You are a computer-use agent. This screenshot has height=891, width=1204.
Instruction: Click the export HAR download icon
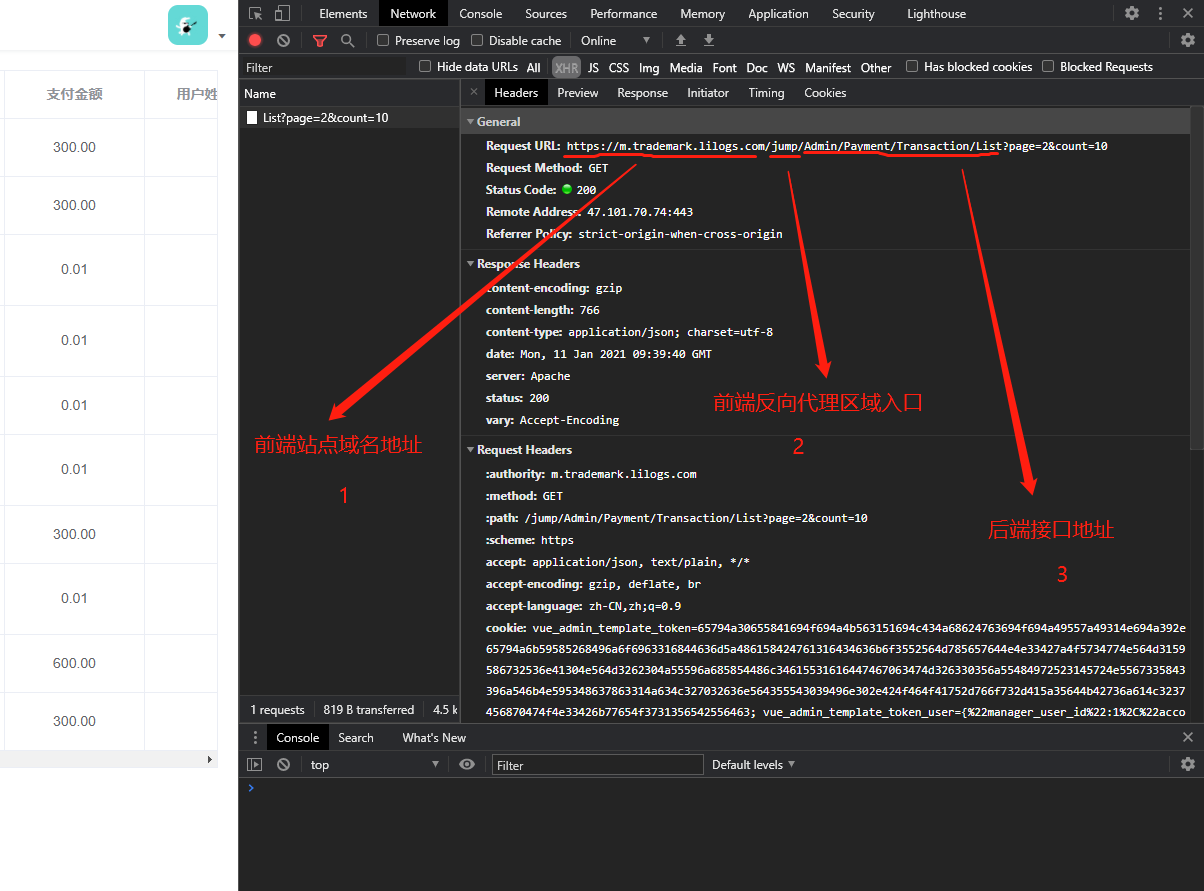709,40
